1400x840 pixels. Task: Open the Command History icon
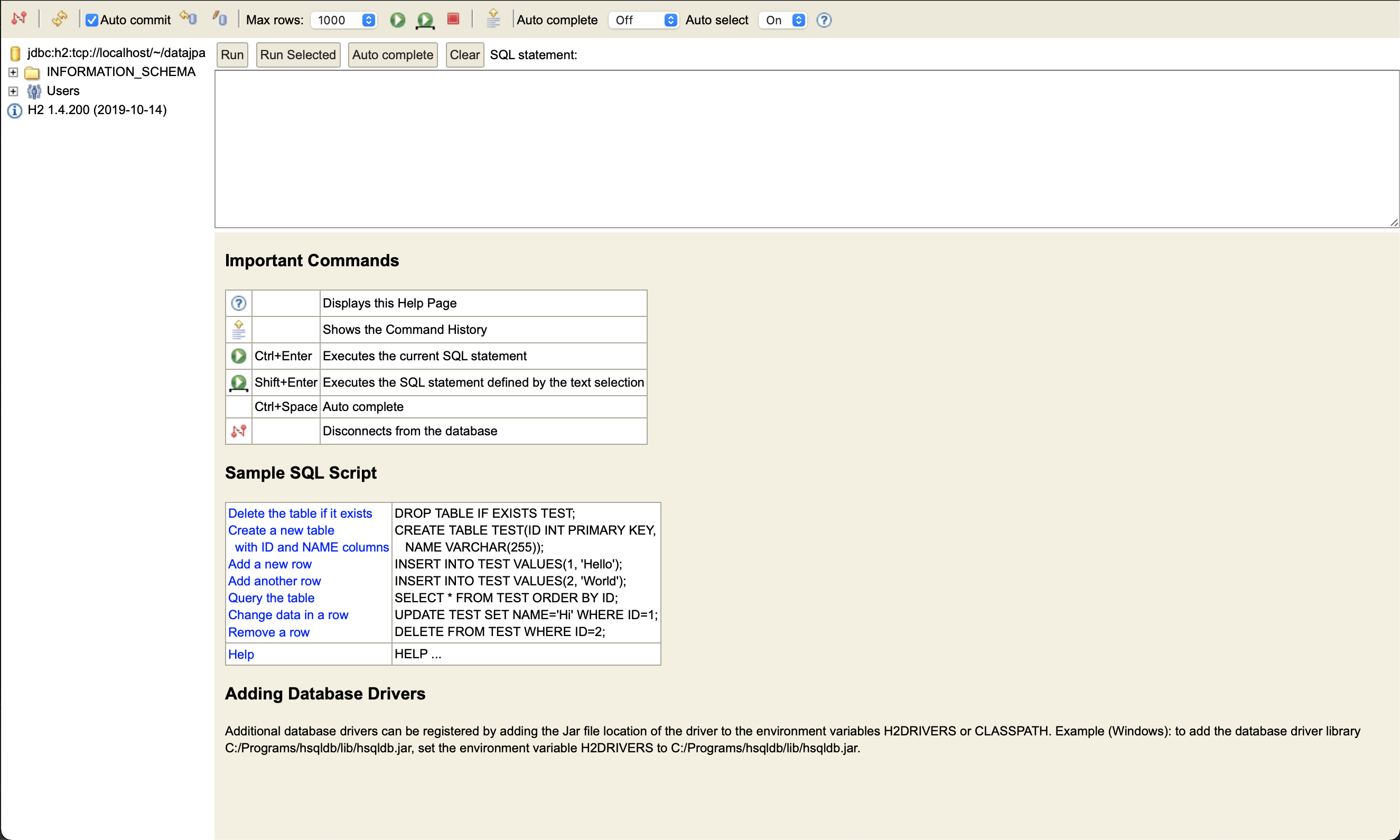(493, 18)
